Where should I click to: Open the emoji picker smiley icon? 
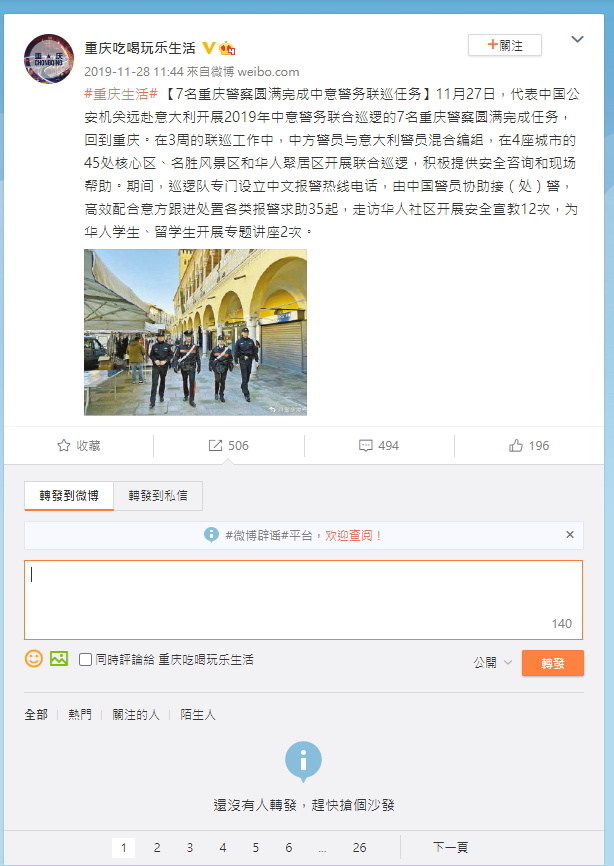34,658
